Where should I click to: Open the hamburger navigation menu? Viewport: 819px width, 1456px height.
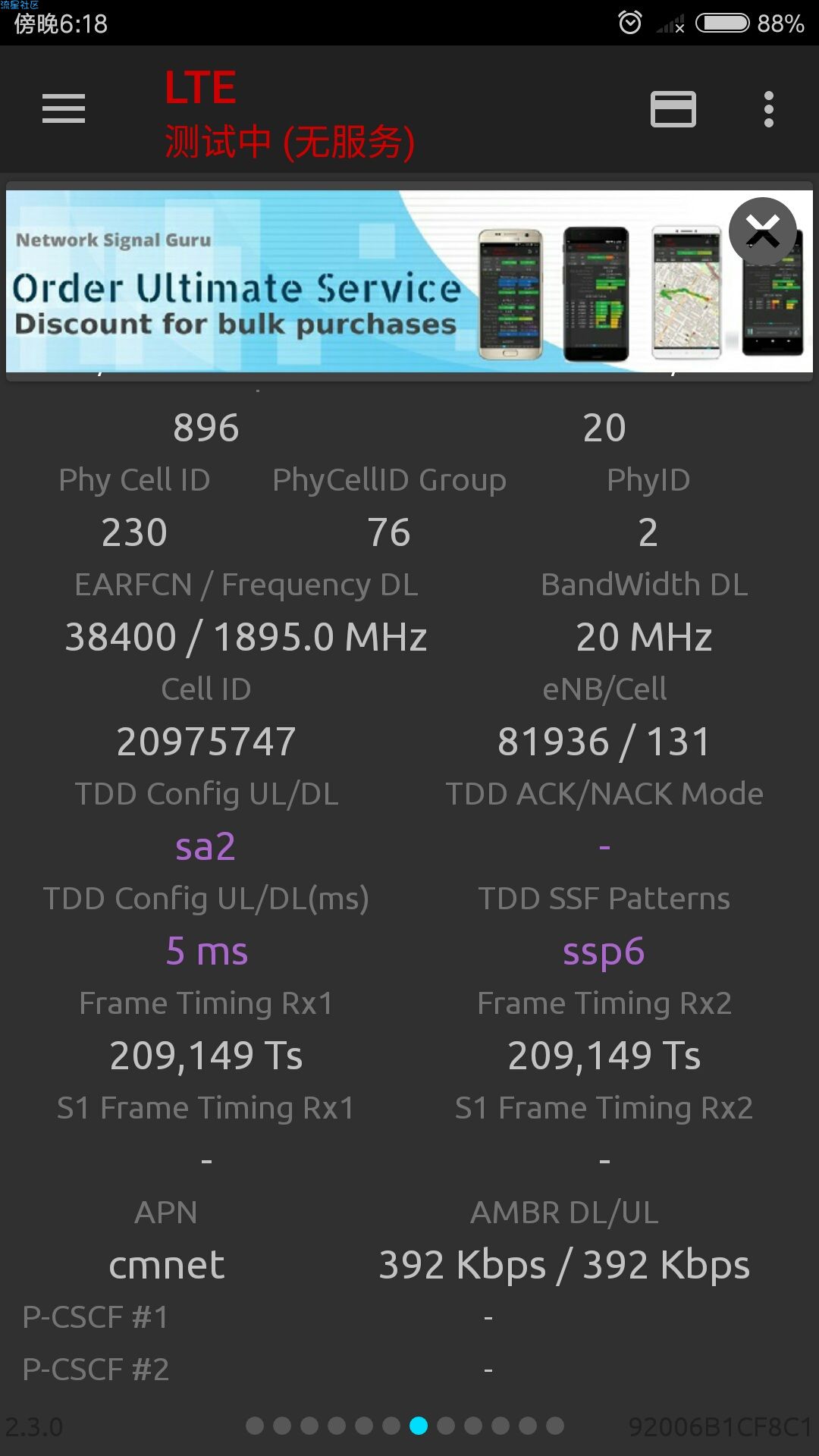64,108
